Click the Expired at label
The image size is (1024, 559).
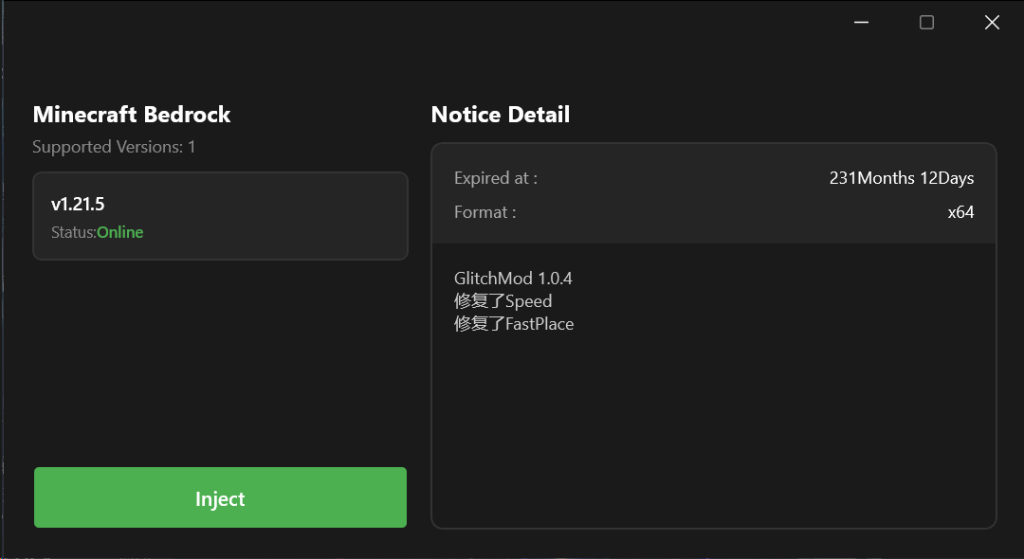tap(496, 178)
